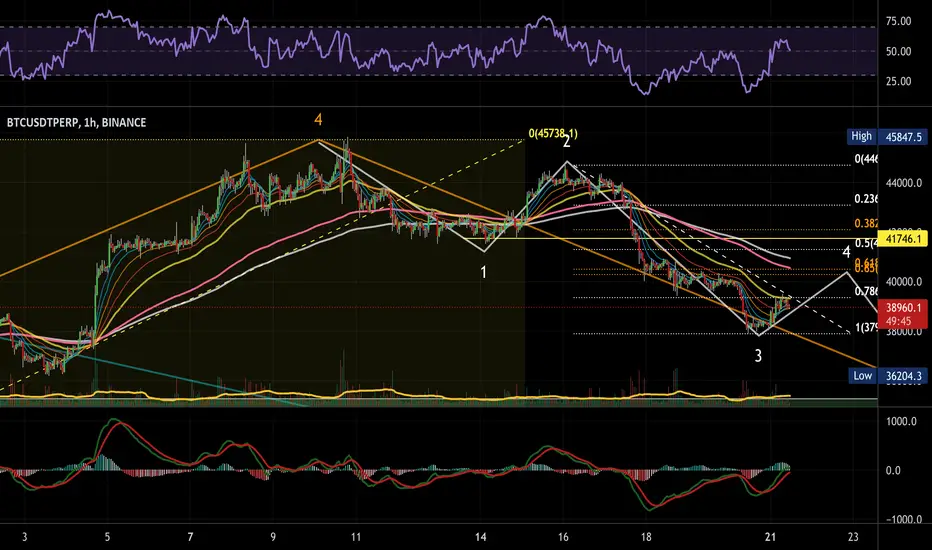The image size is (932, 550).
Task: Click date 21 on the time axis
Action: pyautogui.click(x=770, y=538)
